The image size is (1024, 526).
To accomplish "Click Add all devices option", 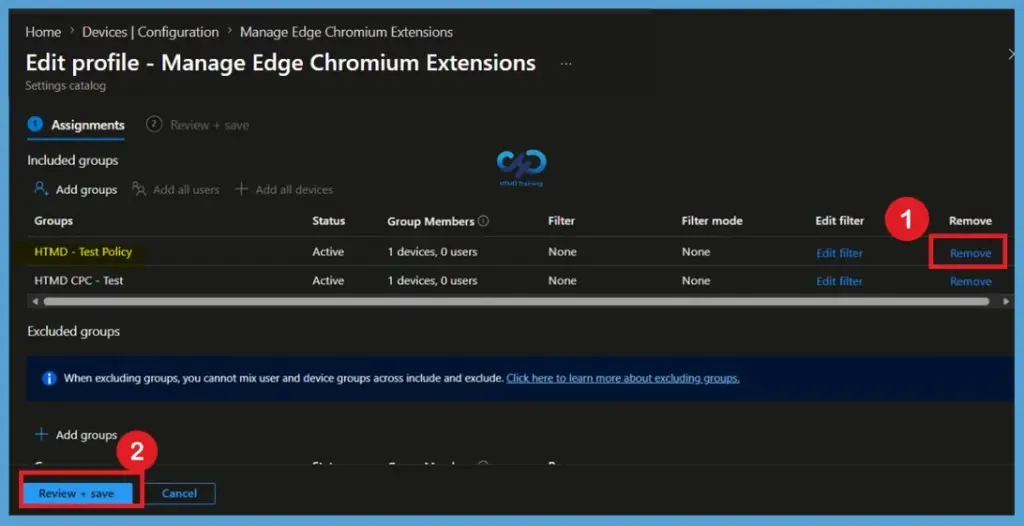I will (284, 189).
